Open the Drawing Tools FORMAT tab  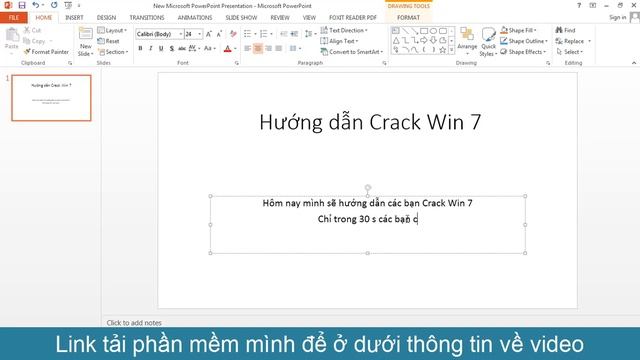[408, 18]
